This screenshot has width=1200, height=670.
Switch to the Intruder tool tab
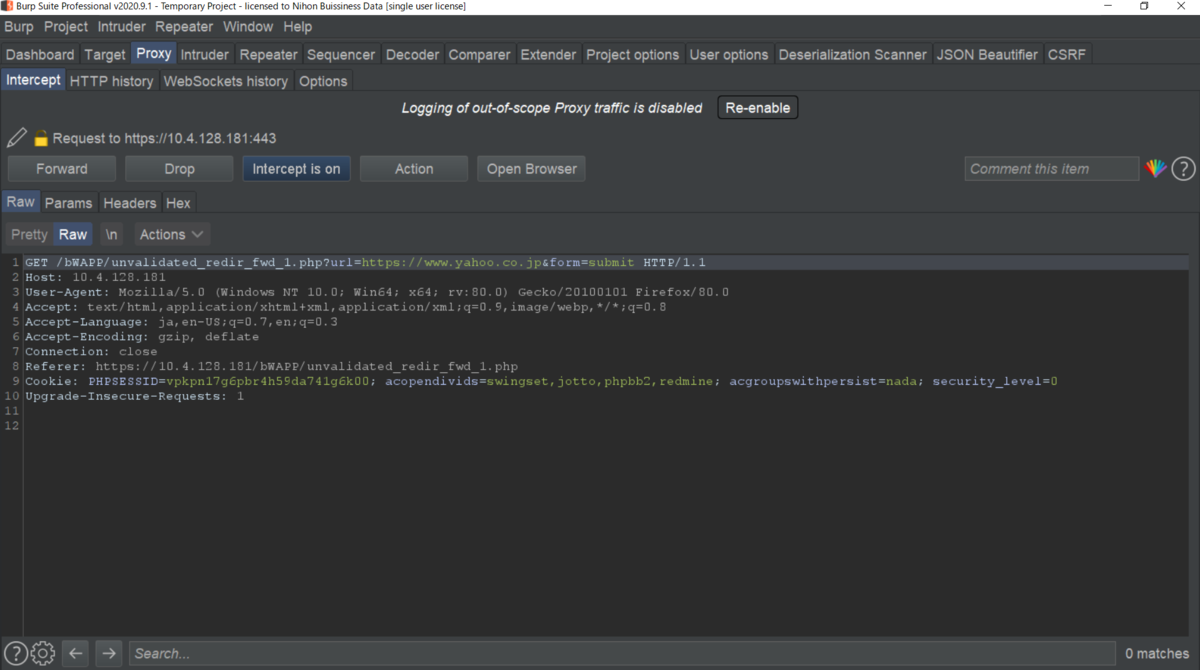pyautogui.click(x=205, y=55)
